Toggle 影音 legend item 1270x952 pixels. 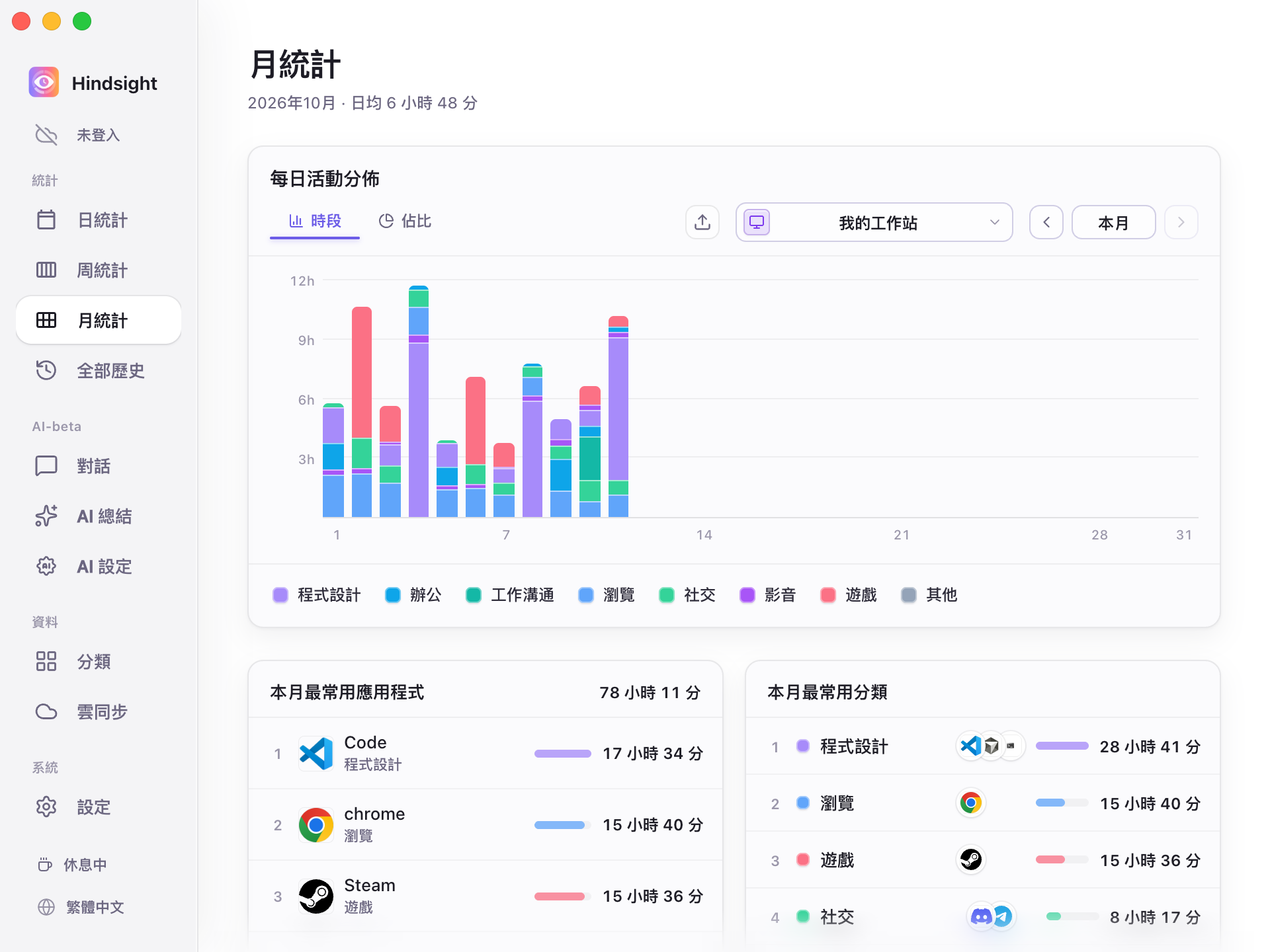coord(768,595)
